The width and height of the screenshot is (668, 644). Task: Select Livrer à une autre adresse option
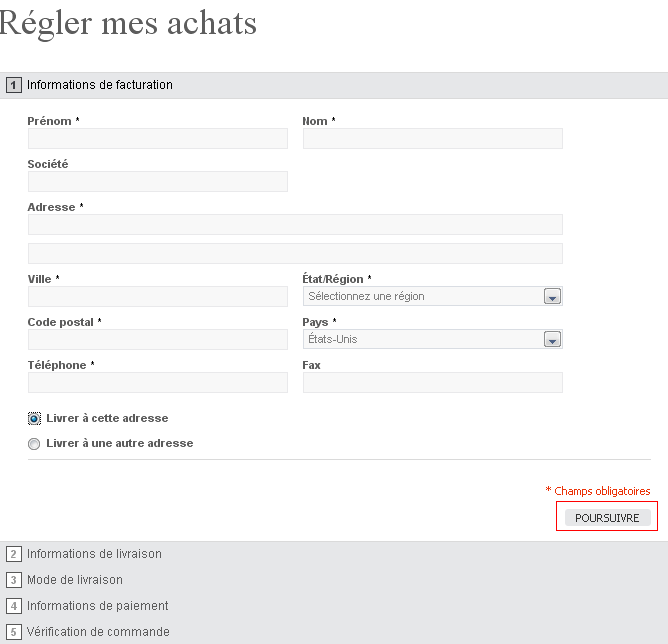34,444
